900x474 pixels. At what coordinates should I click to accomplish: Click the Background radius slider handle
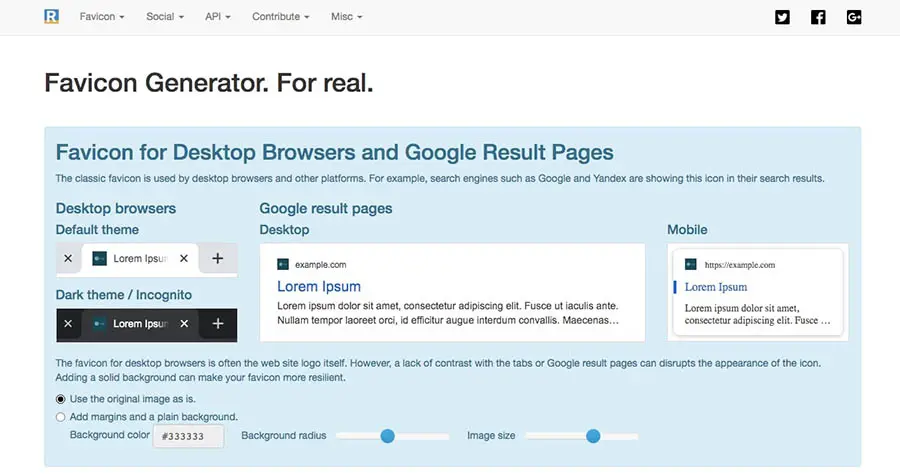point(388,436)
